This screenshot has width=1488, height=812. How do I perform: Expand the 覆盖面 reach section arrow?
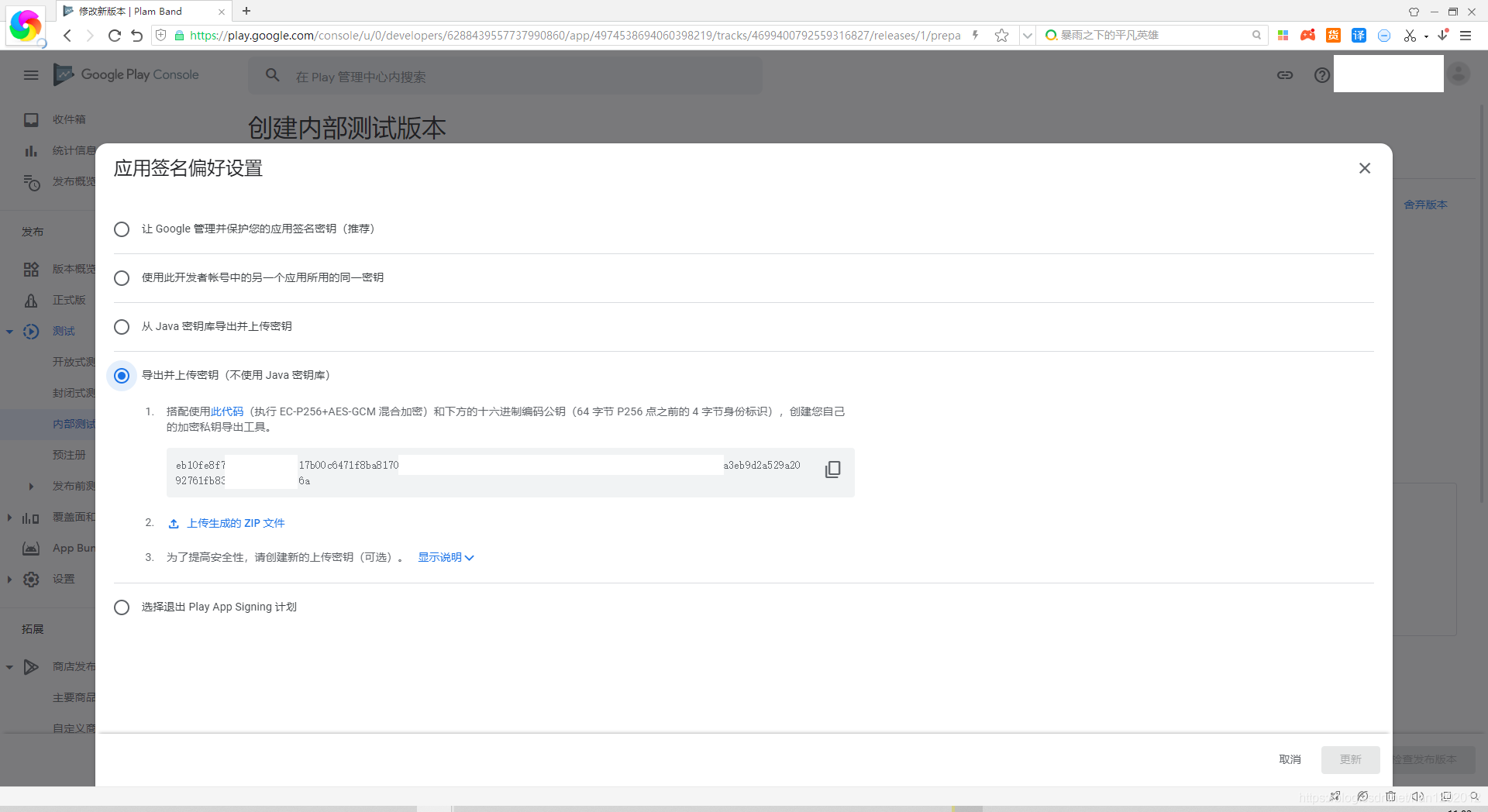pos(9,518)
